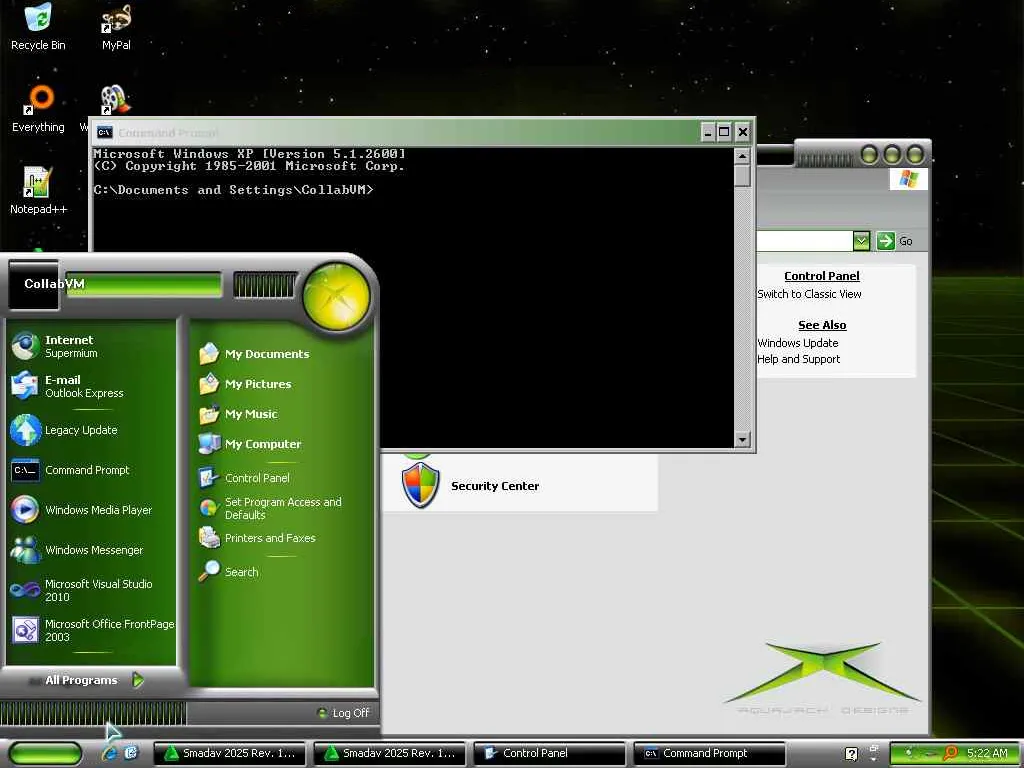
Task: Click Command Prompt scrollbar up arrow
Action: coord(742,155)
